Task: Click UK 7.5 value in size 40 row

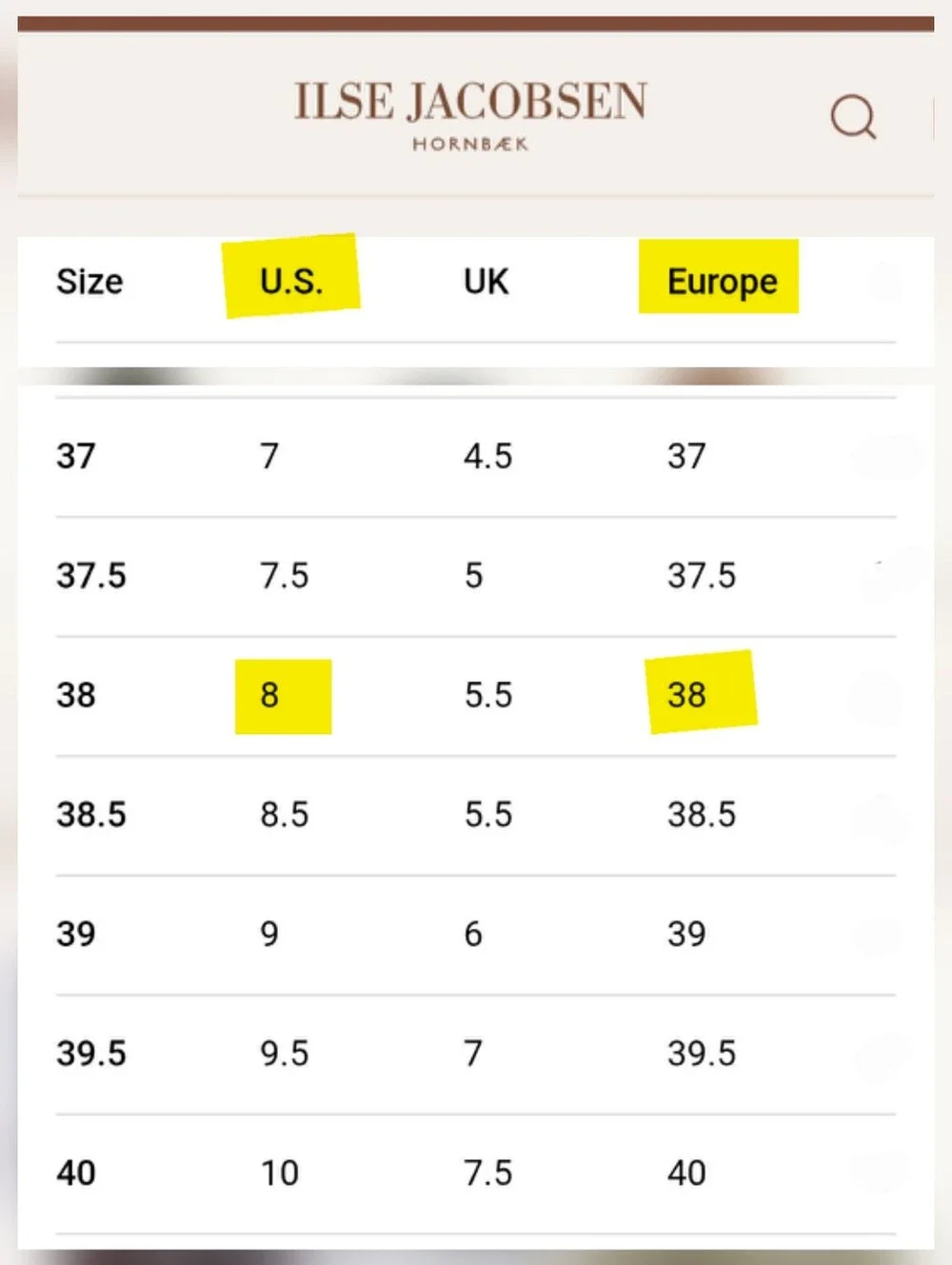Action: pos(487,1173)
